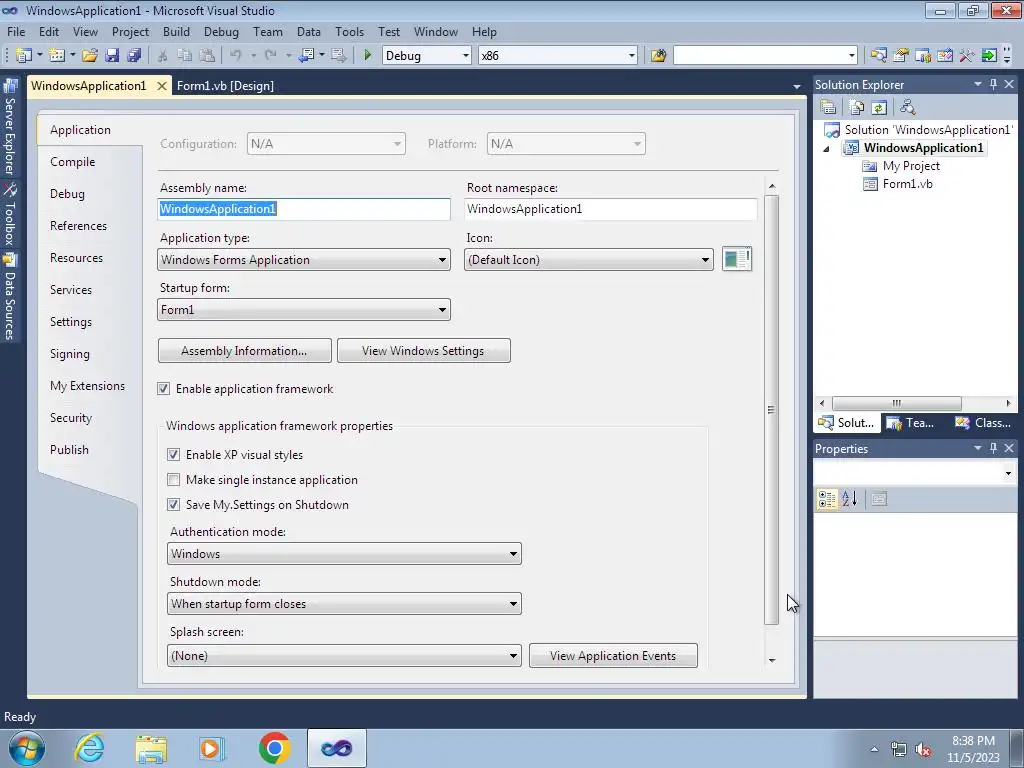This screenshot has width=1024, height=768.
Task: Click the Properties Window toolbar icon
Action: coord(901,56)
